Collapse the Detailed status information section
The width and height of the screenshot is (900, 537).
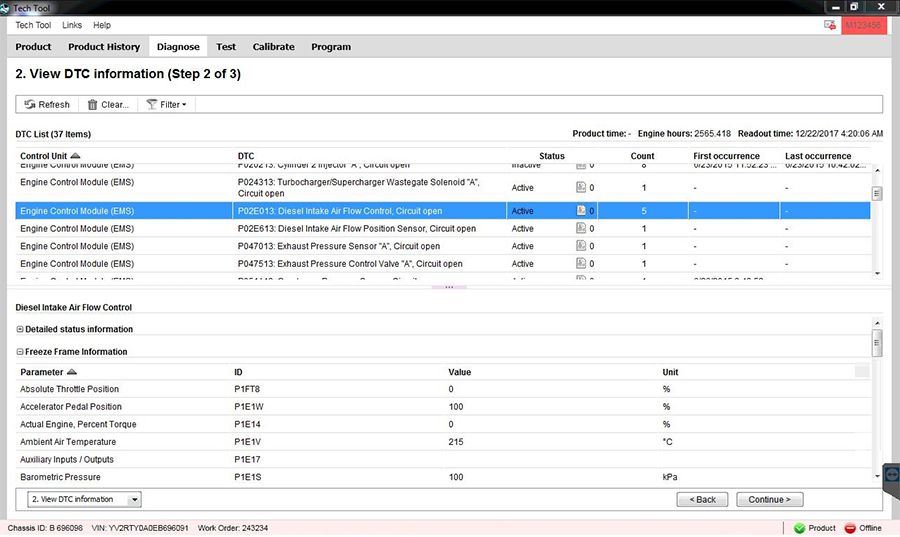click(20, 329)
